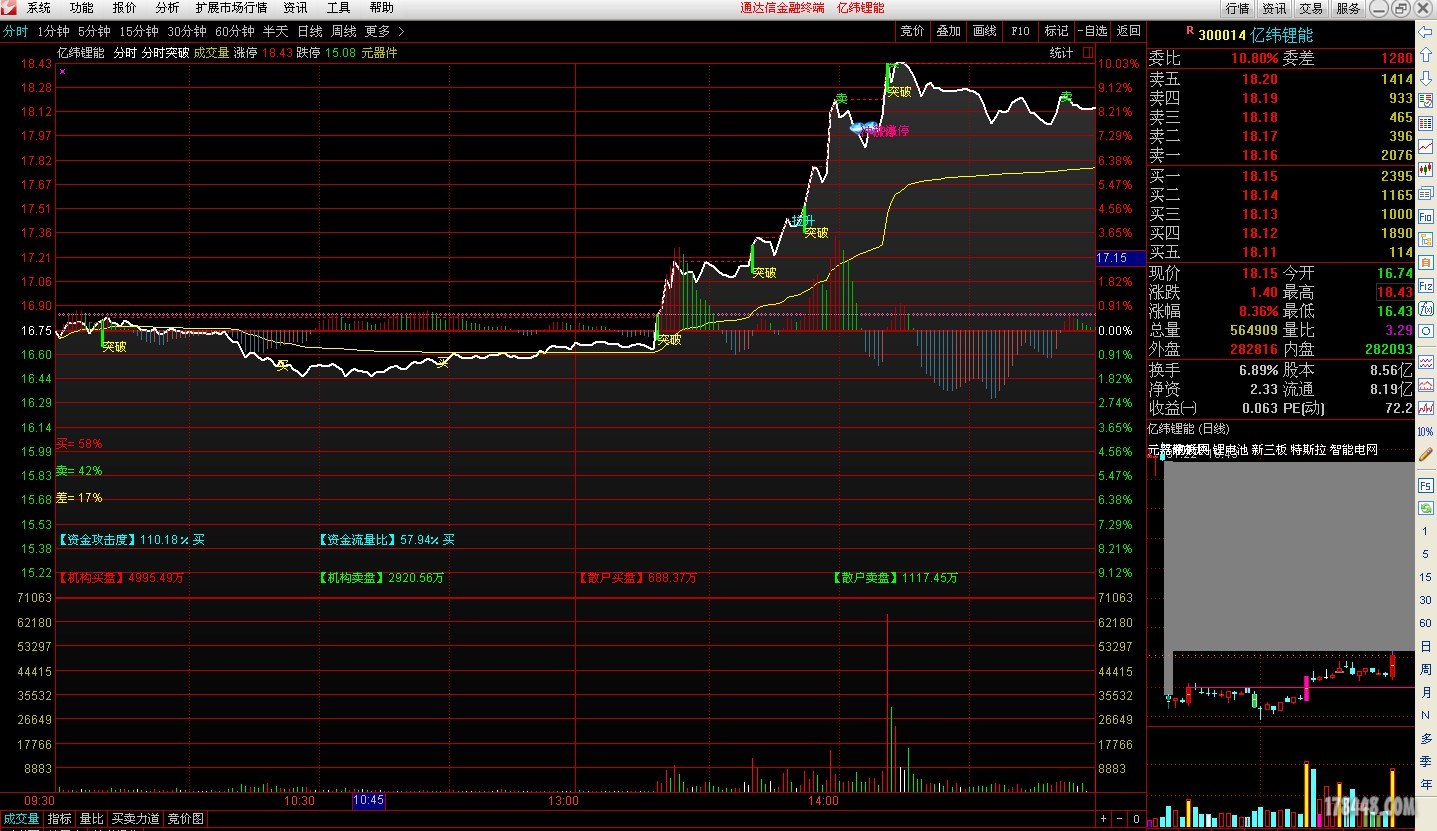This screenshot has height=831, width=1437.
Task: Open the 功能 menu
Action: click(82, 8)
